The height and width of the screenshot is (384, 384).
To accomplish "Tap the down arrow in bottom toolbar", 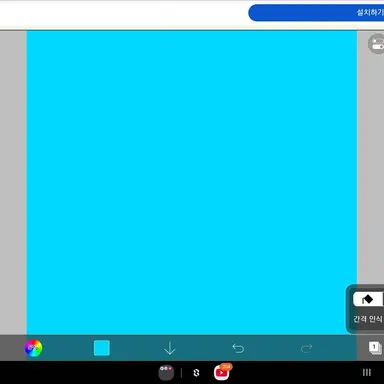I will (x=170, y=348).
